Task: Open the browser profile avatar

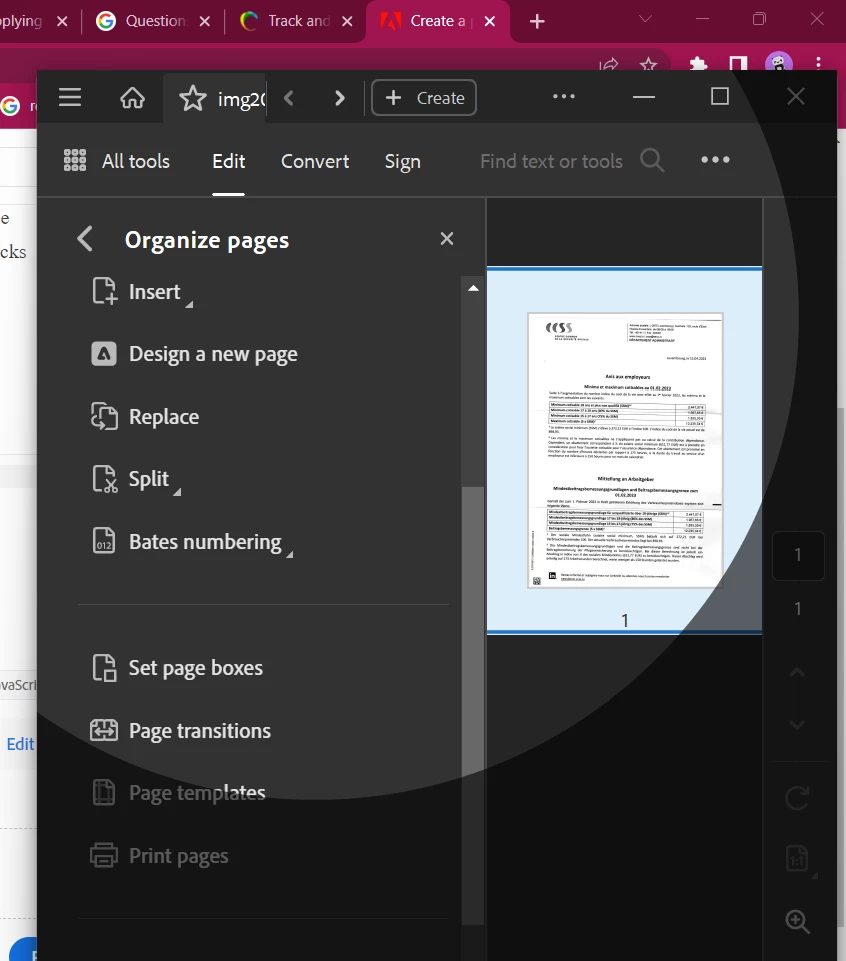Action: tap(779, 63)
